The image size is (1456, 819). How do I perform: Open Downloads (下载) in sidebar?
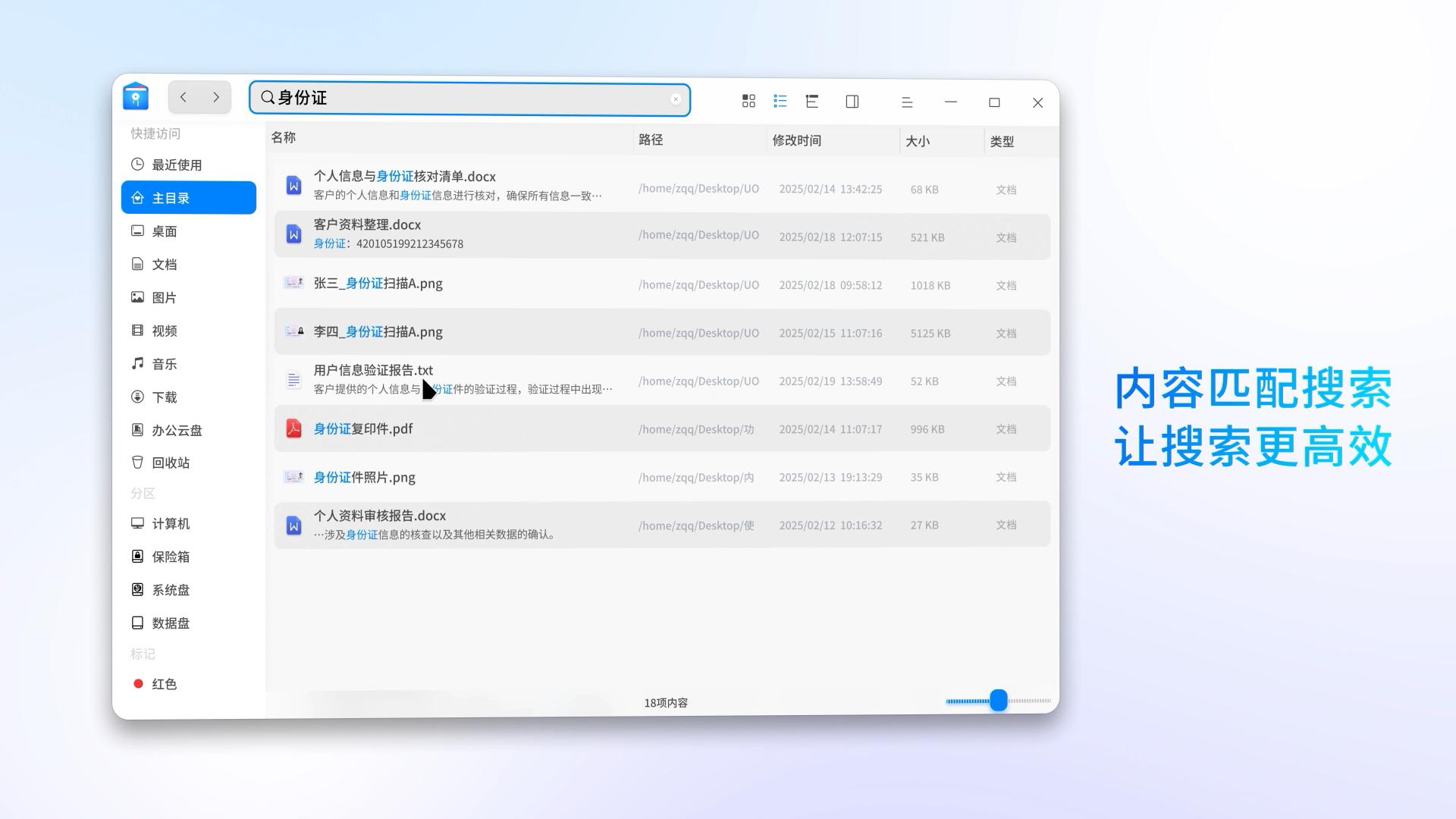(164, 397)
